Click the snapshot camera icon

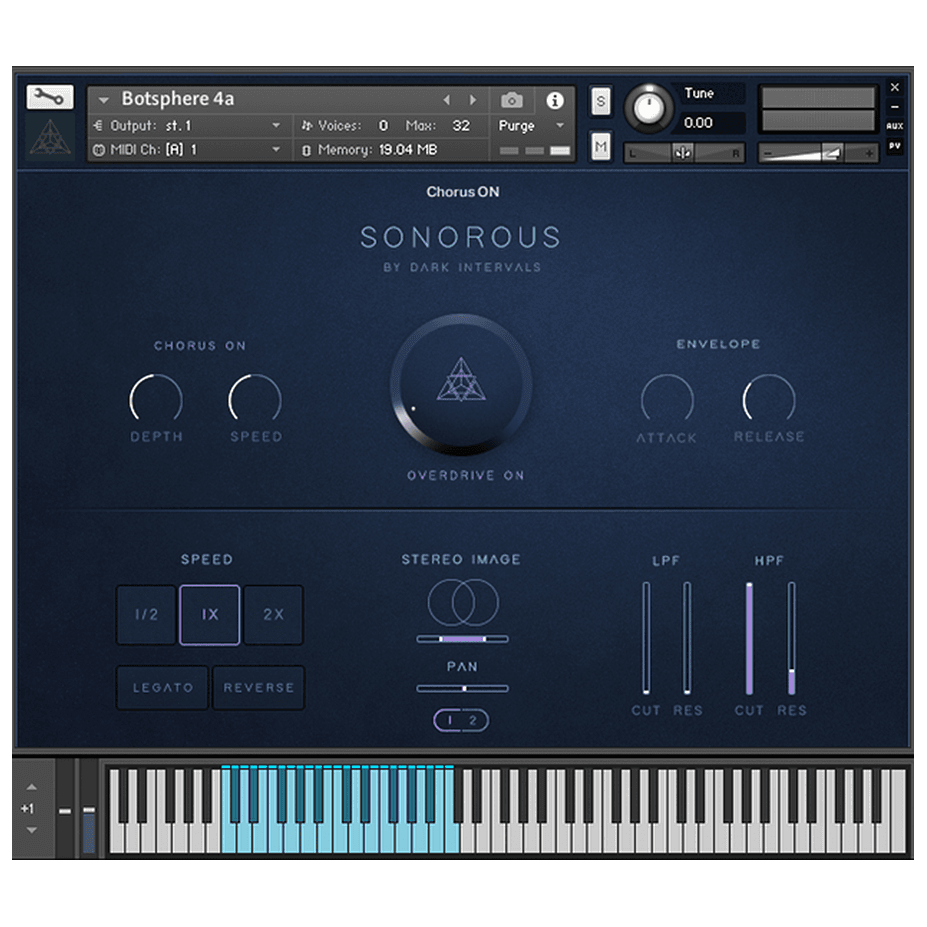[513, 101]
